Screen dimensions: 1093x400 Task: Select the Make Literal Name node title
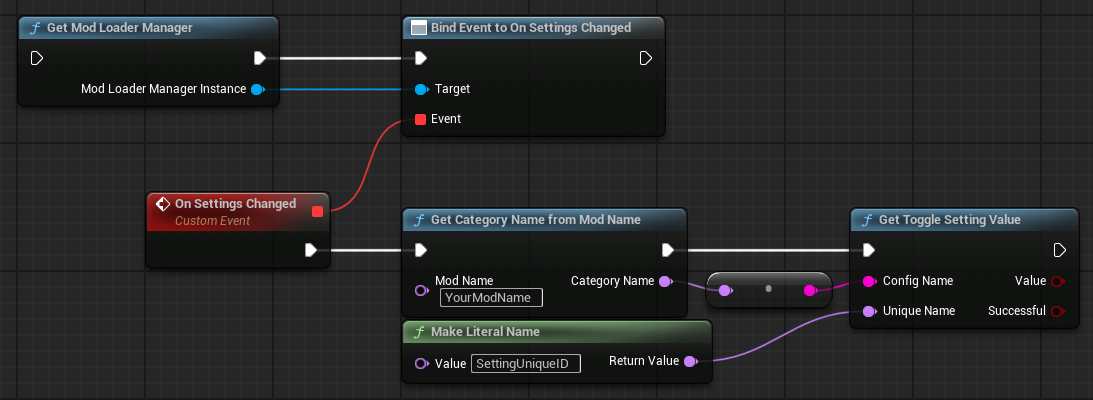486,332
